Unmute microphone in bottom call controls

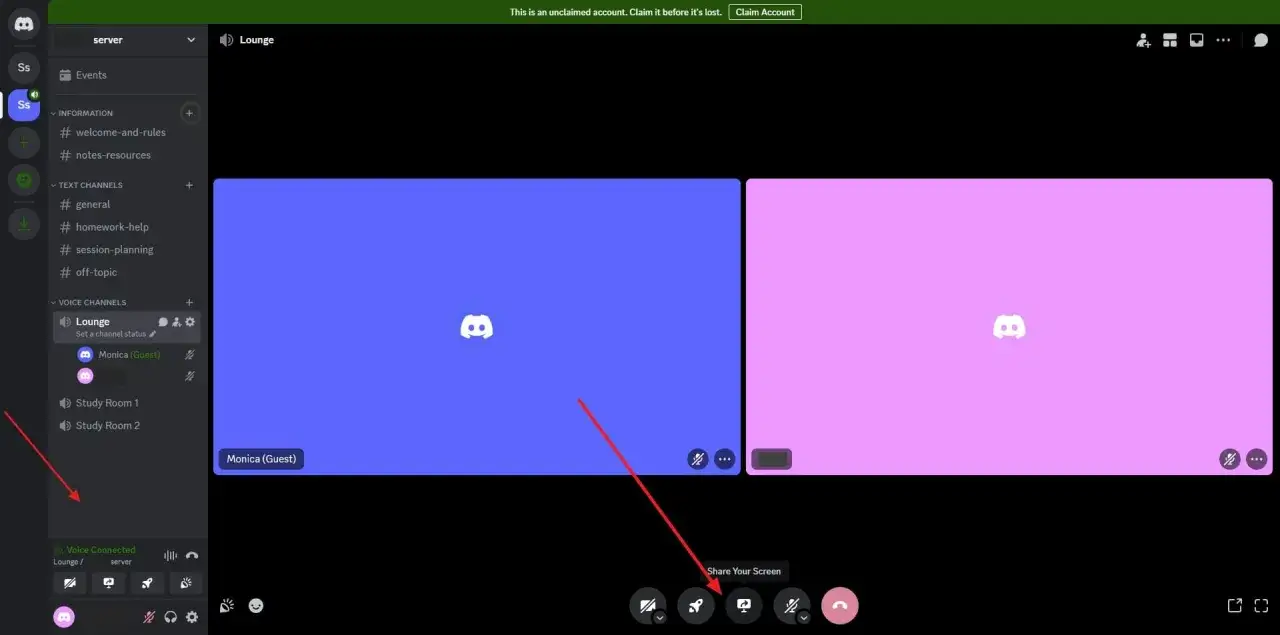[790, 604]
